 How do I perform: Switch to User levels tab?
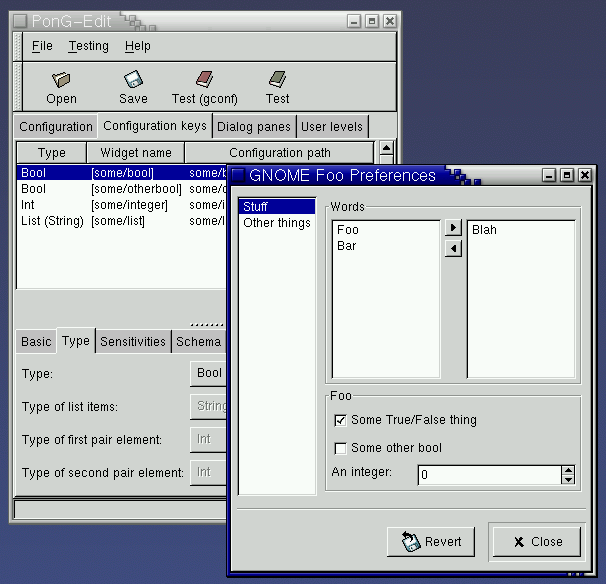click(332, 127)
